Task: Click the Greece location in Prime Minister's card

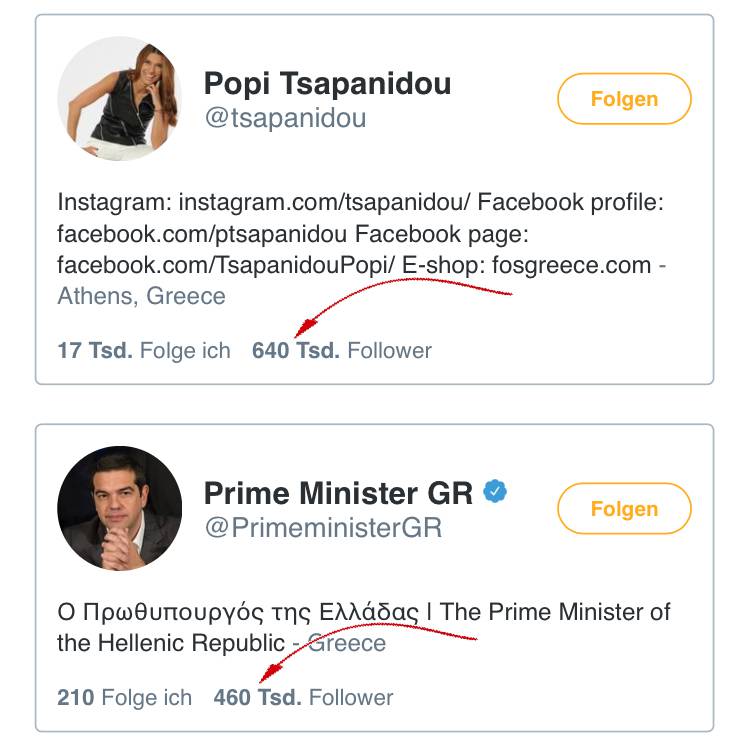Action: (346, 643)
